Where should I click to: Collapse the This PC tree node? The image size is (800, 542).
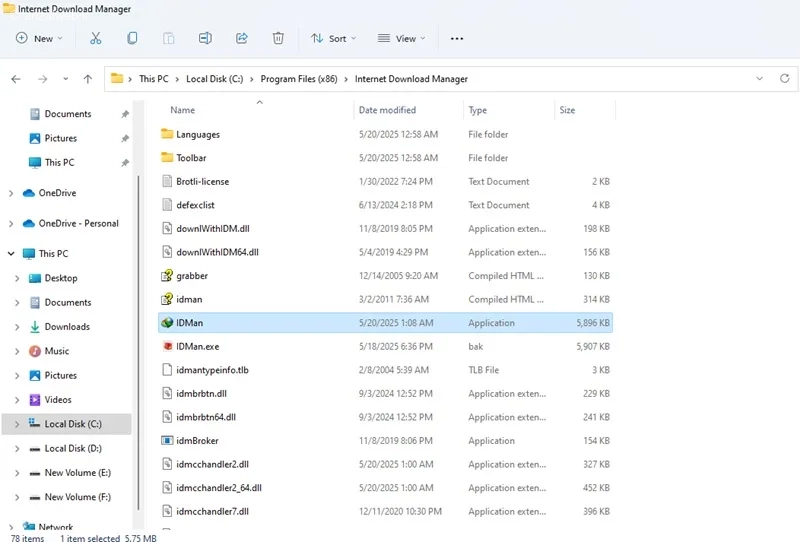tap(11, 254)
